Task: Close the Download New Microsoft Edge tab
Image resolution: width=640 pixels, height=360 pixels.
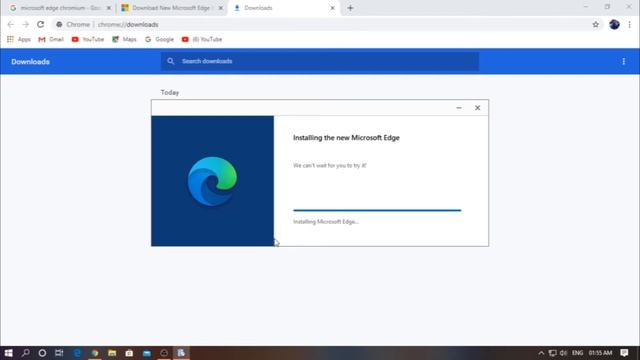Action: [x=220, y=8]
